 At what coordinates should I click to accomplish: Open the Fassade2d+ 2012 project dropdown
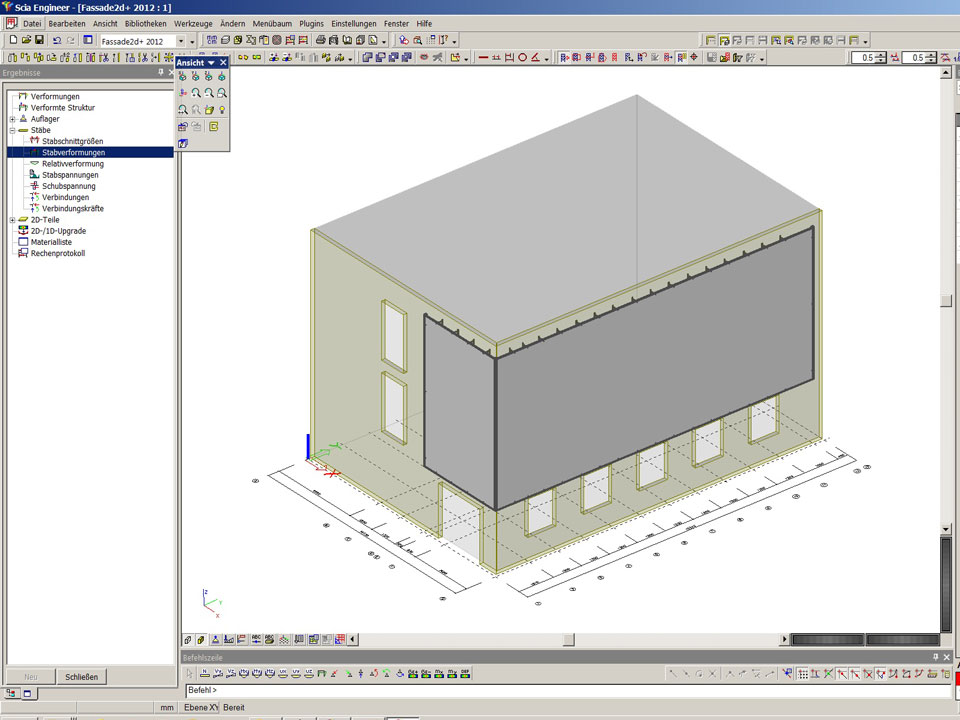point(180,41)
